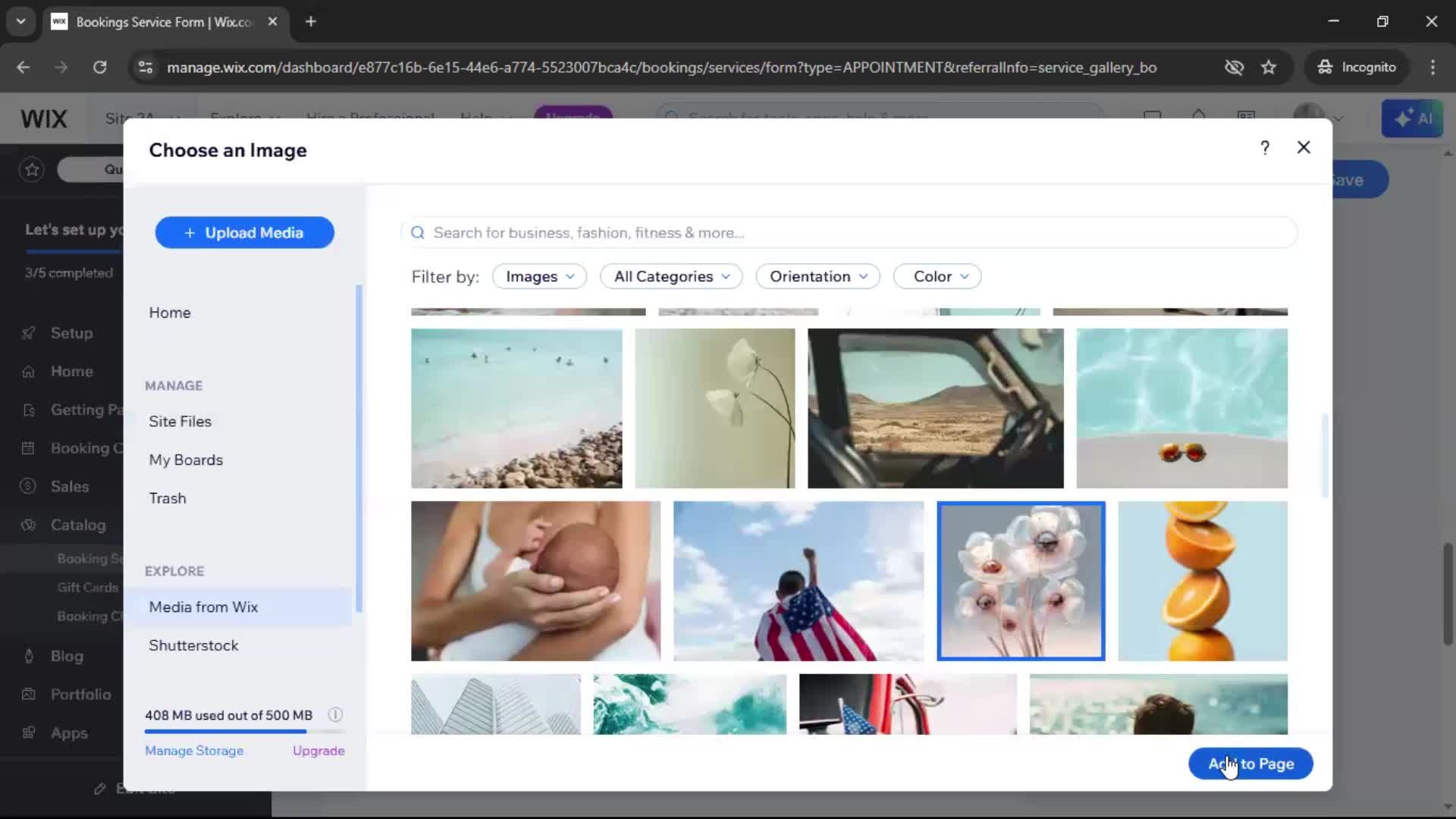Select Home in media manager sidebar

click(x=170, y=312)
